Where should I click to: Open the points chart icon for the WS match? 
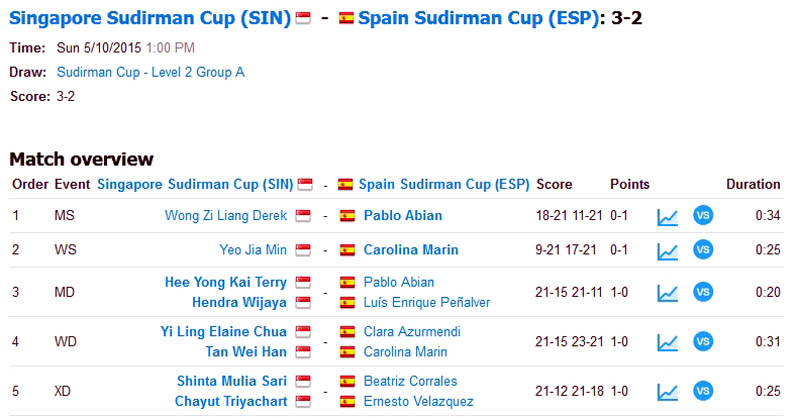point(667,251)
